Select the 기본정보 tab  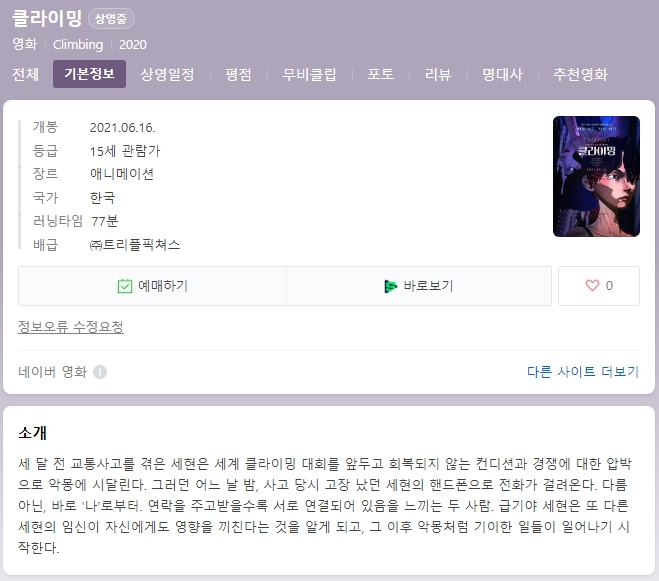point(89,74)
